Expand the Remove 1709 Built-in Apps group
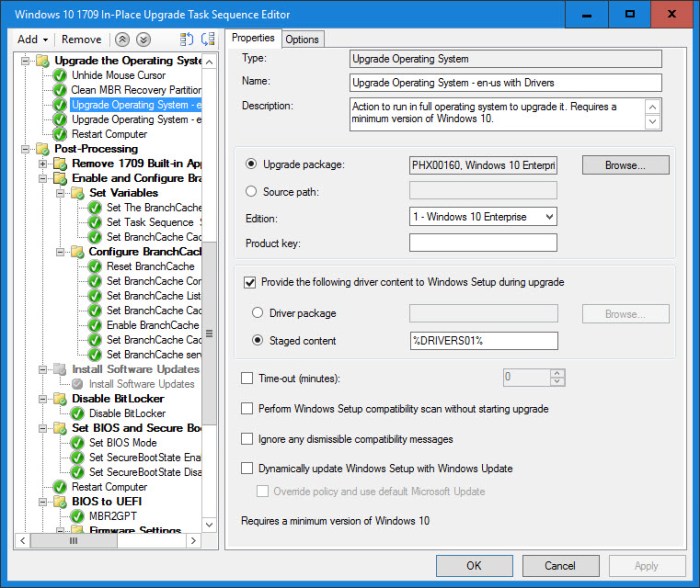Screen dimensions: 700x588 pos(43,164)
